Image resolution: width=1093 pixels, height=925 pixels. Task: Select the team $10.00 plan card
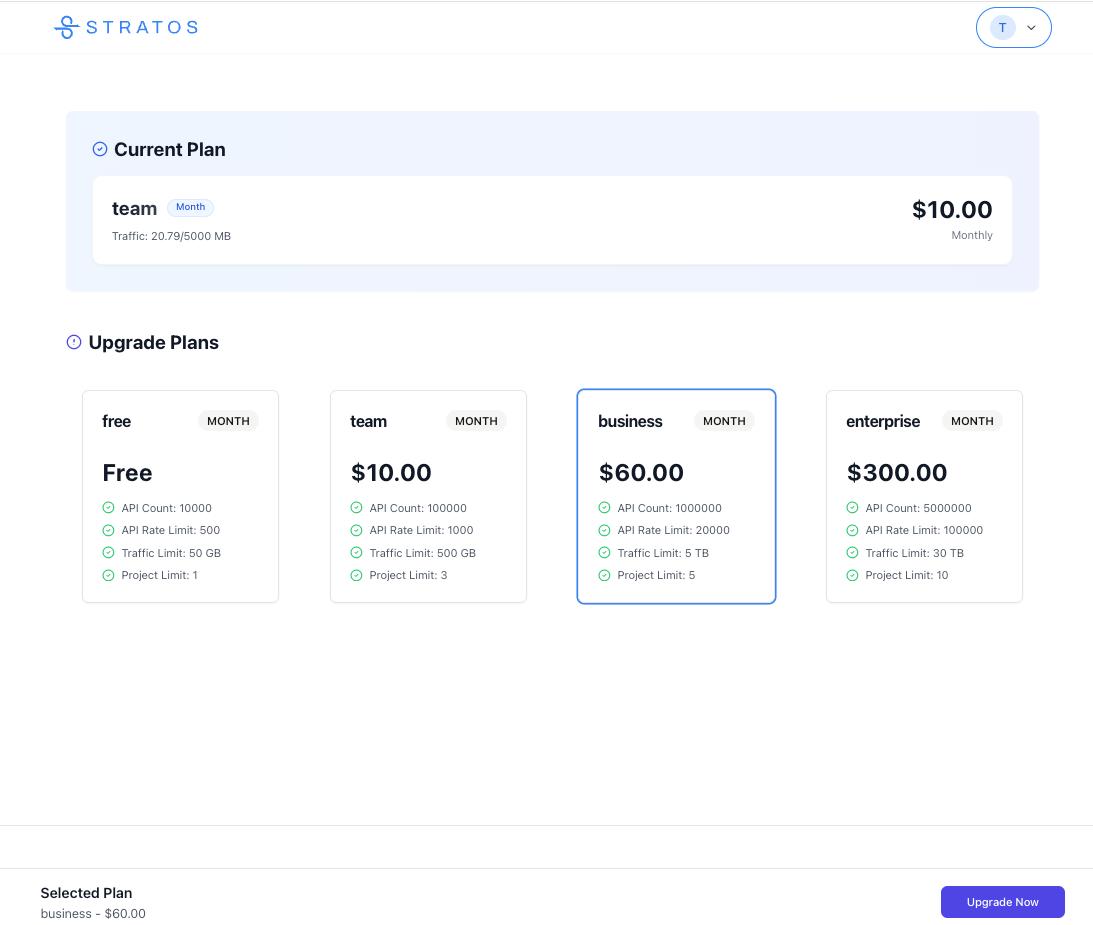click(x=428, y=496)
